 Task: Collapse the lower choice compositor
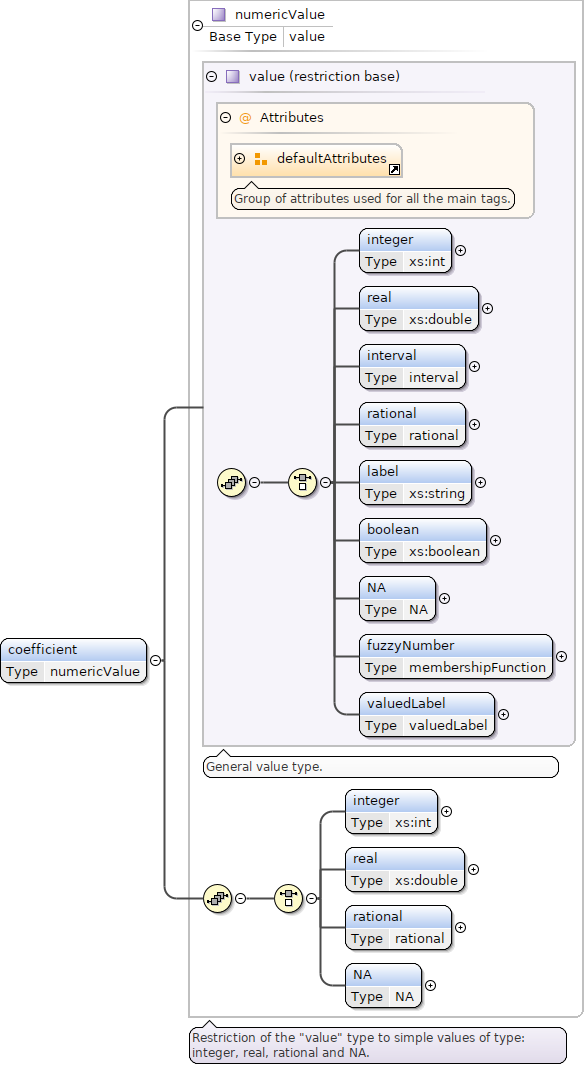(x=311, y=898)
